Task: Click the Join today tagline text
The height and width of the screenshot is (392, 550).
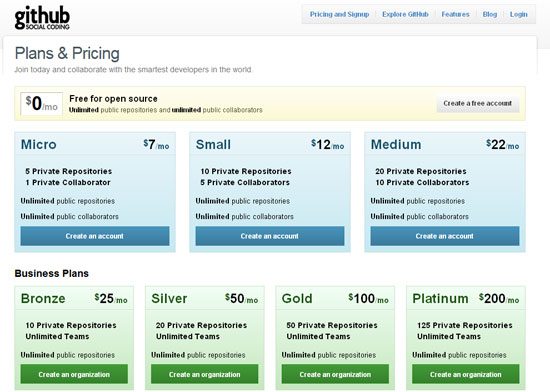Action: (x=133, y=69)
